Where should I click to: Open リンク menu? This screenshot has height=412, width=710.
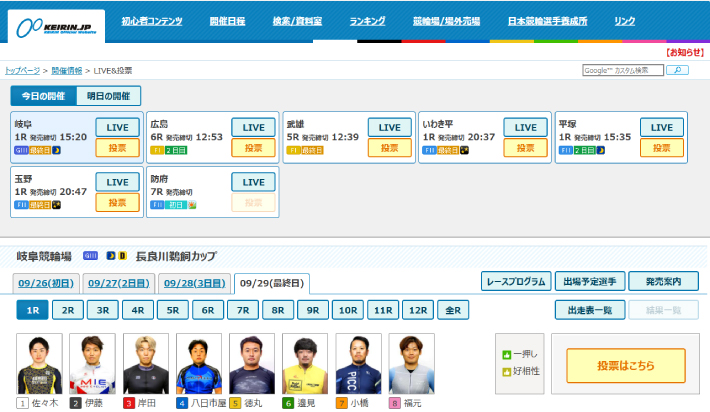pyautogui.click(x=624, y=21)
